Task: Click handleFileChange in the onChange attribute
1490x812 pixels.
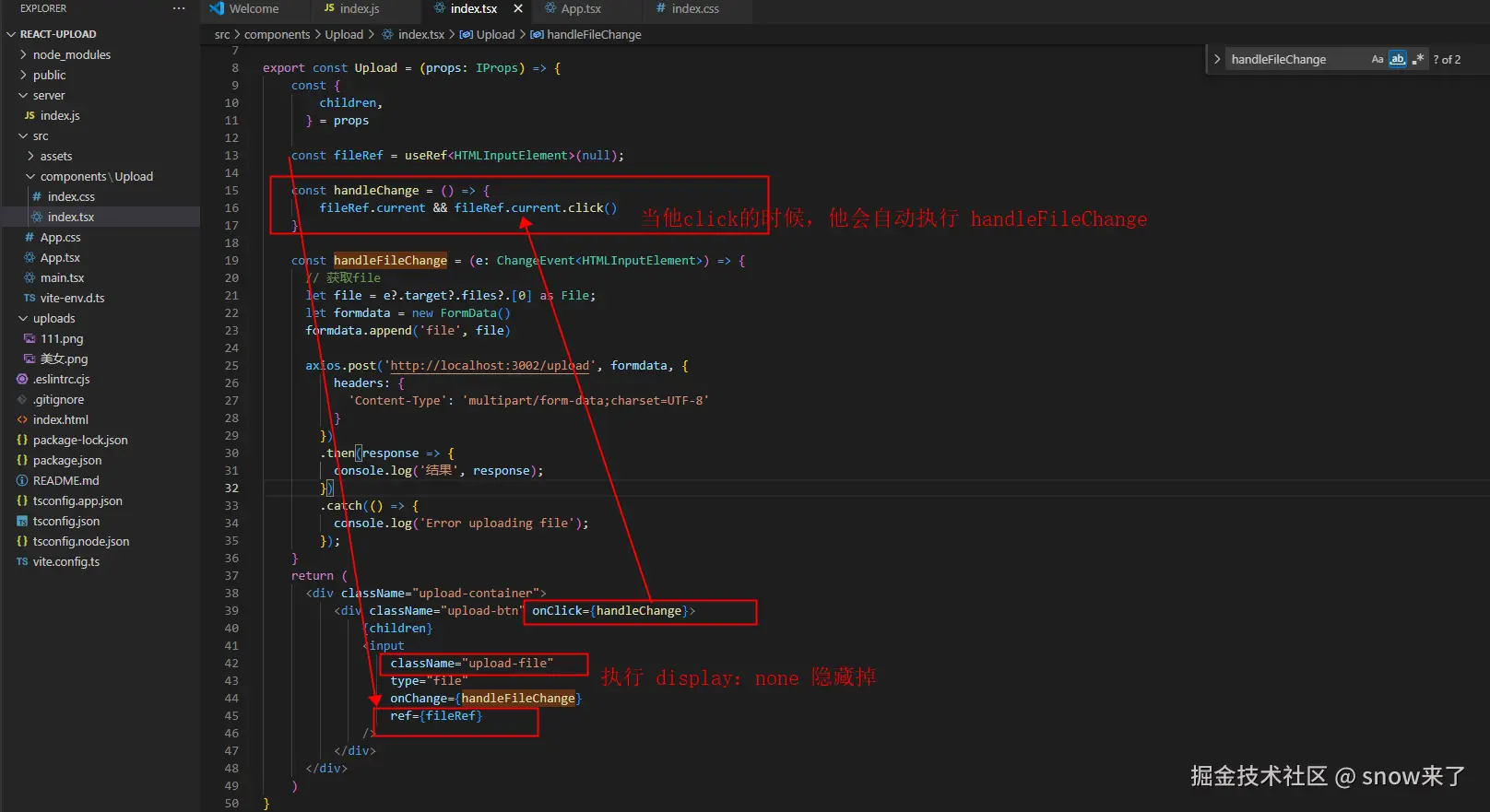Action: point(518,699)
